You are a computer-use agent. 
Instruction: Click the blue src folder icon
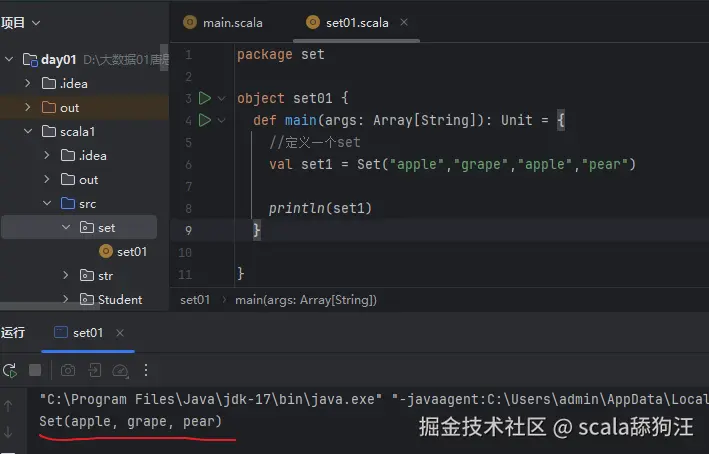68,203
